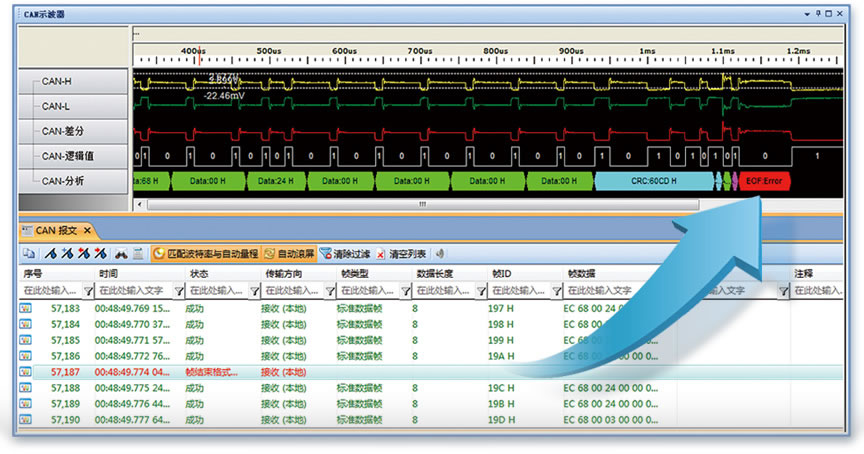
Task: Click the copy icon in CAN 报文 toolbar
Action: [29, 254]
